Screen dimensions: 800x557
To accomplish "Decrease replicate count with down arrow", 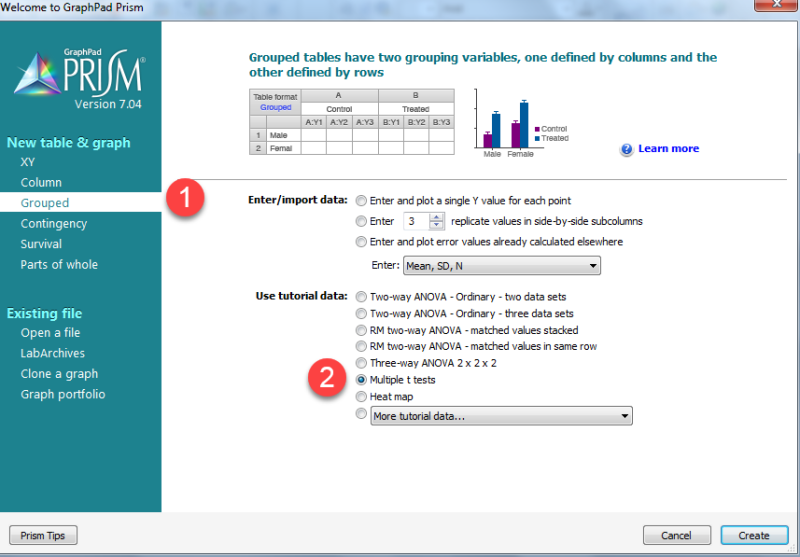I will pos(436,225).
